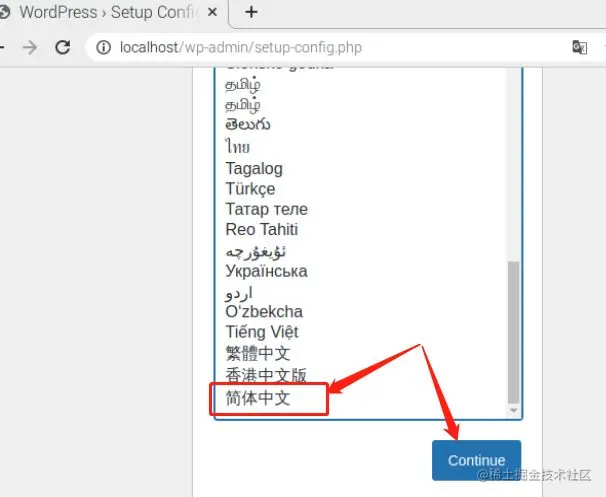
Task: Select the Telugu తెలుగు language option
Action: coord(248,124)
